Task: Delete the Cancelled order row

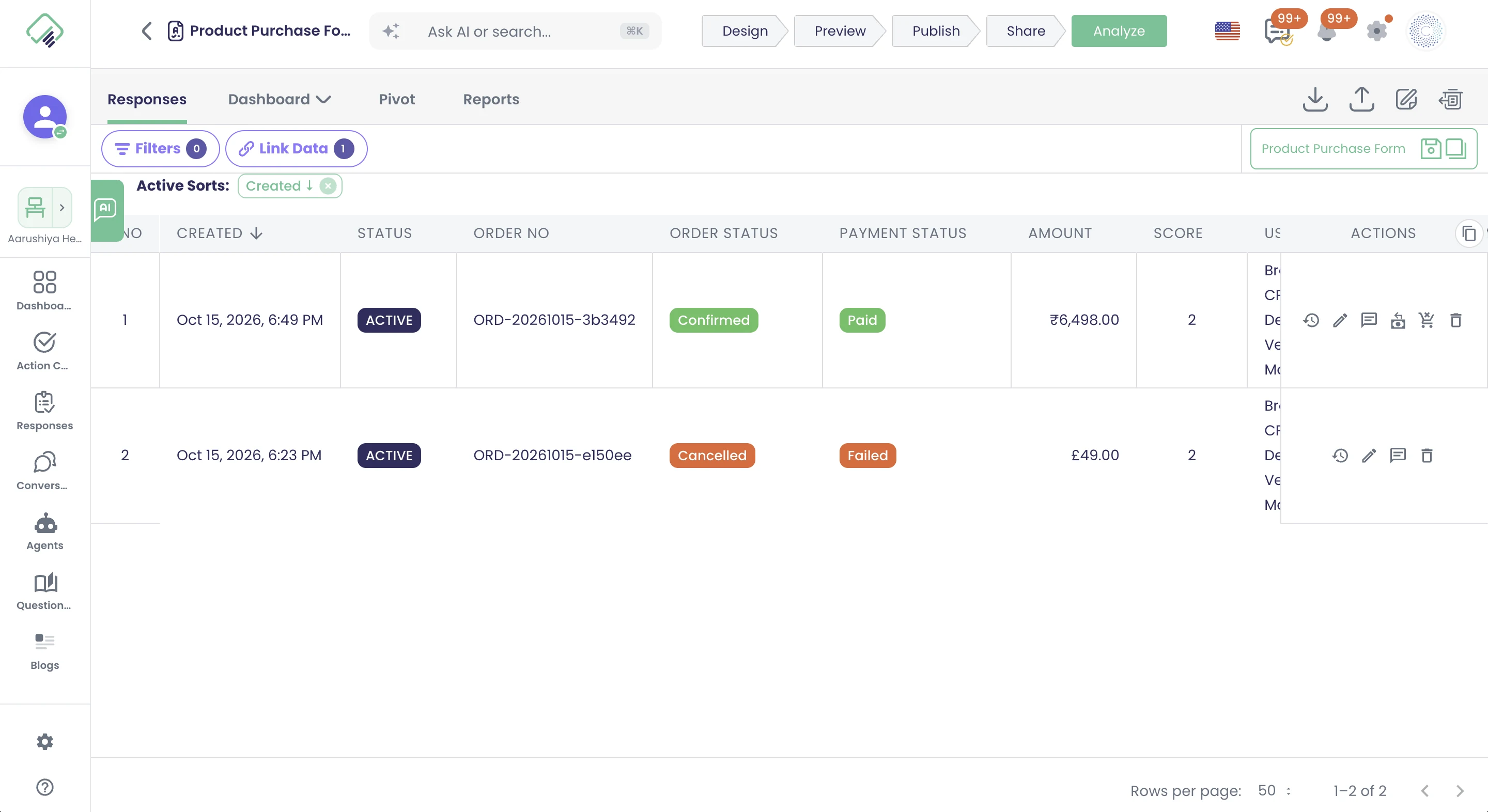Action: click(x=1427, y=455)
